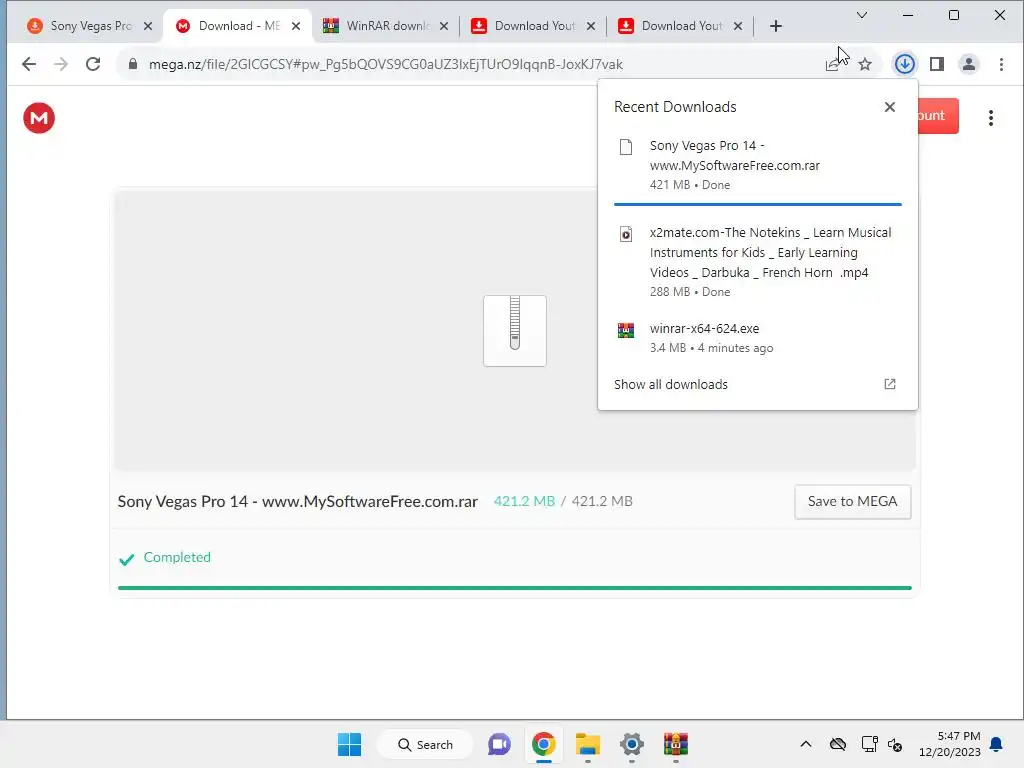Open the Chrome side panel icon
1024x768 pixels.
click(936, 64)
